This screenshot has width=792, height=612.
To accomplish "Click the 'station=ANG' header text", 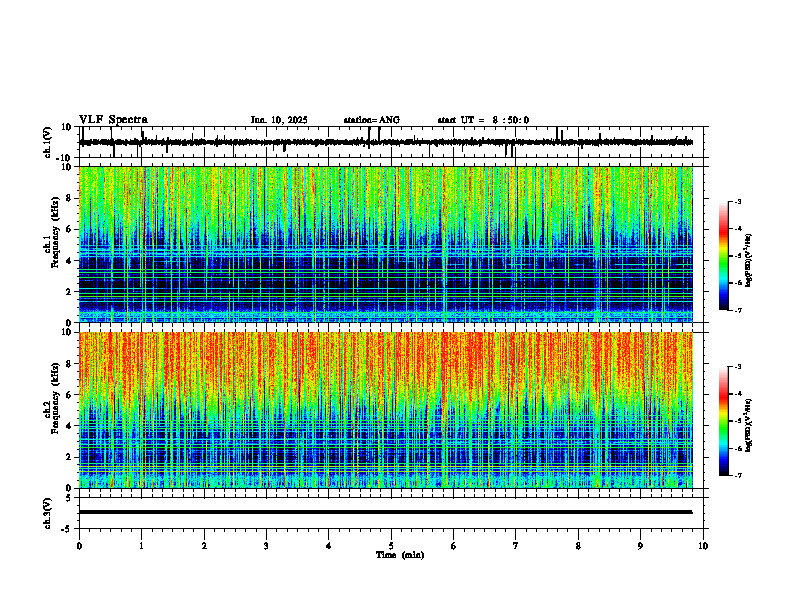I will [371, 120].
